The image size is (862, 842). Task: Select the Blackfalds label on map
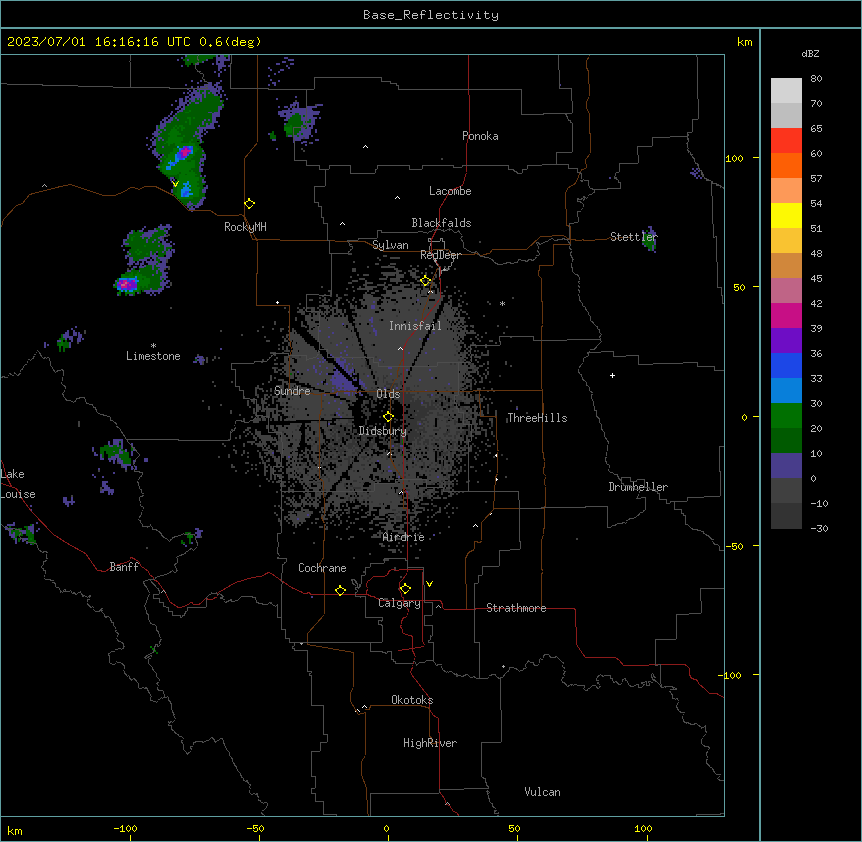(441, 223)
